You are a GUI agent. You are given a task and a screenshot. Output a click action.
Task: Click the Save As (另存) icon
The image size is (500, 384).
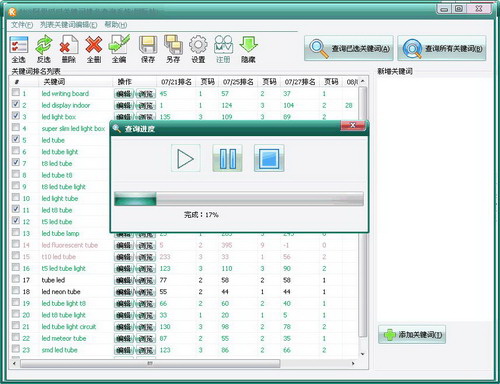(x=173, y=49)
